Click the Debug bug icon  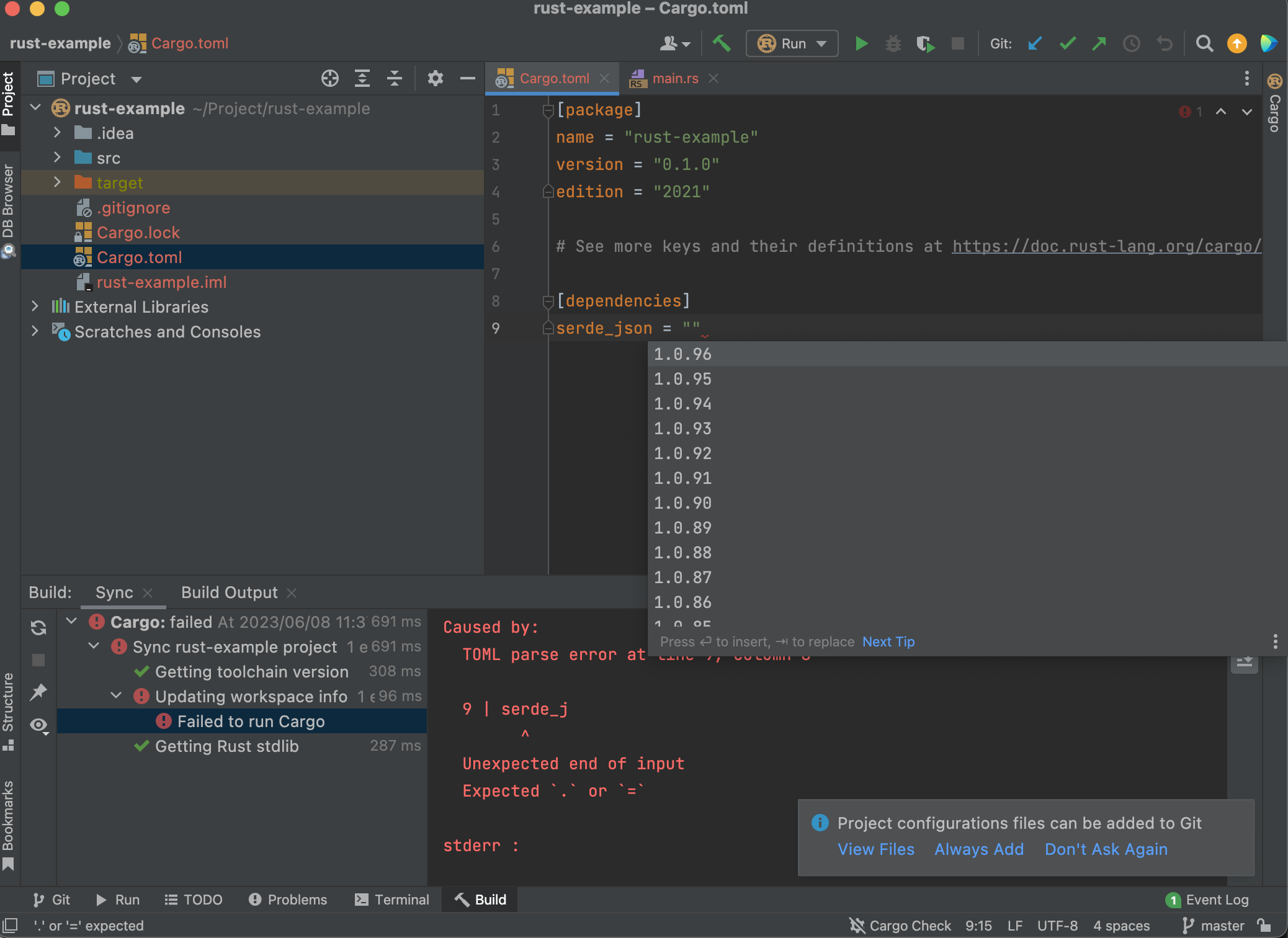click(893, 43)
